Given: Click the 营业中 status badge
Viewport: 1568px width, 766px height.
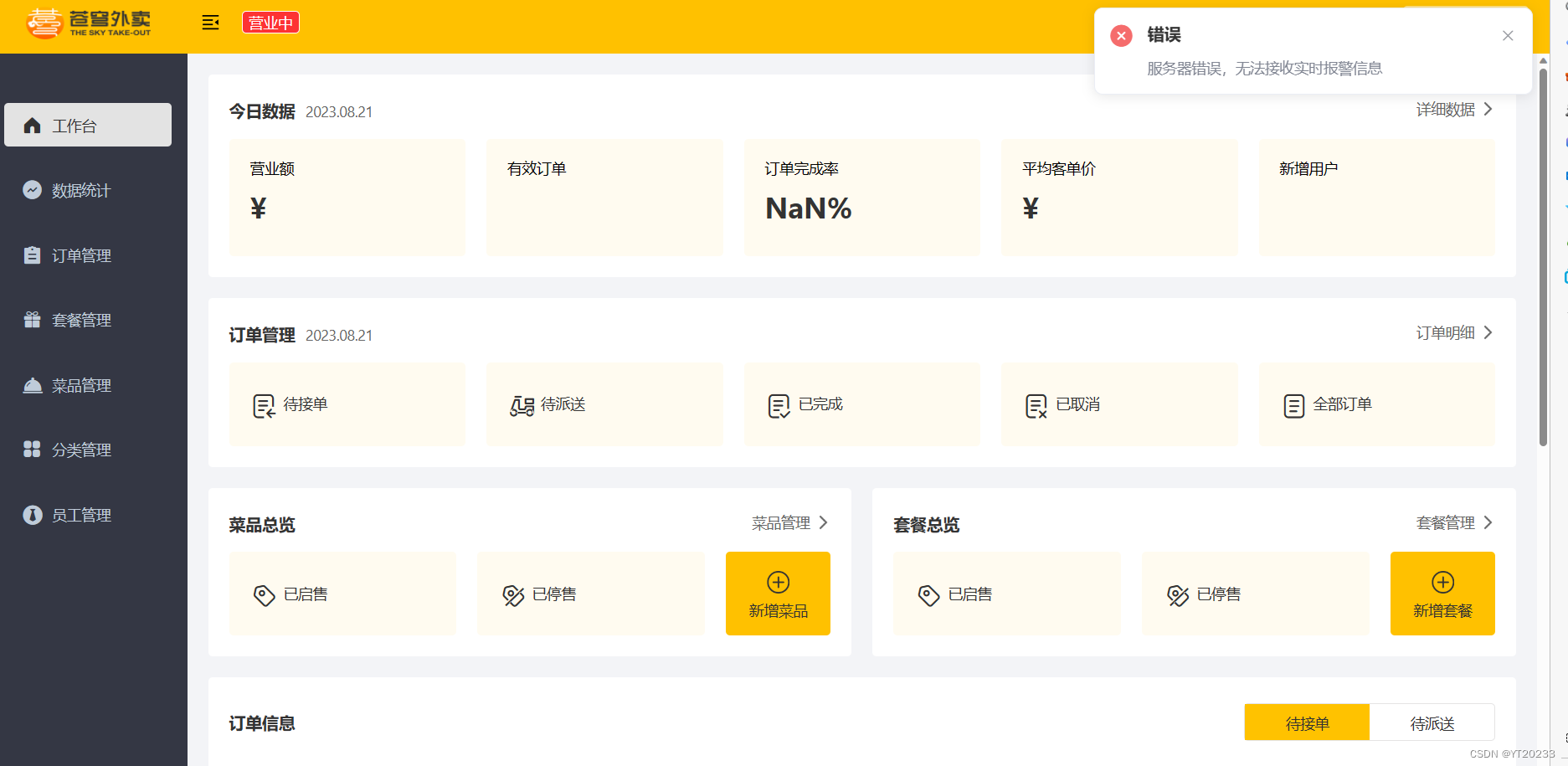Looking at the screenshot, I should point(270,23).
